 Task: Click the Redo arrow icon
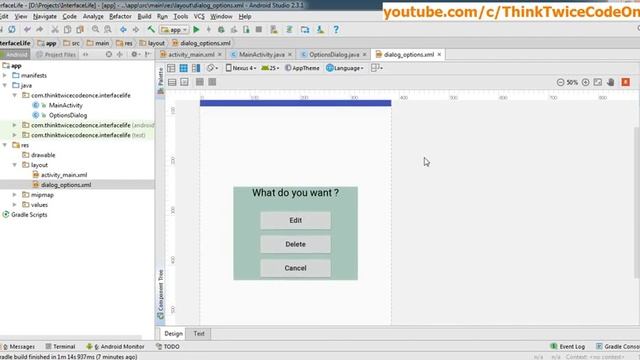tap(40, 29)
